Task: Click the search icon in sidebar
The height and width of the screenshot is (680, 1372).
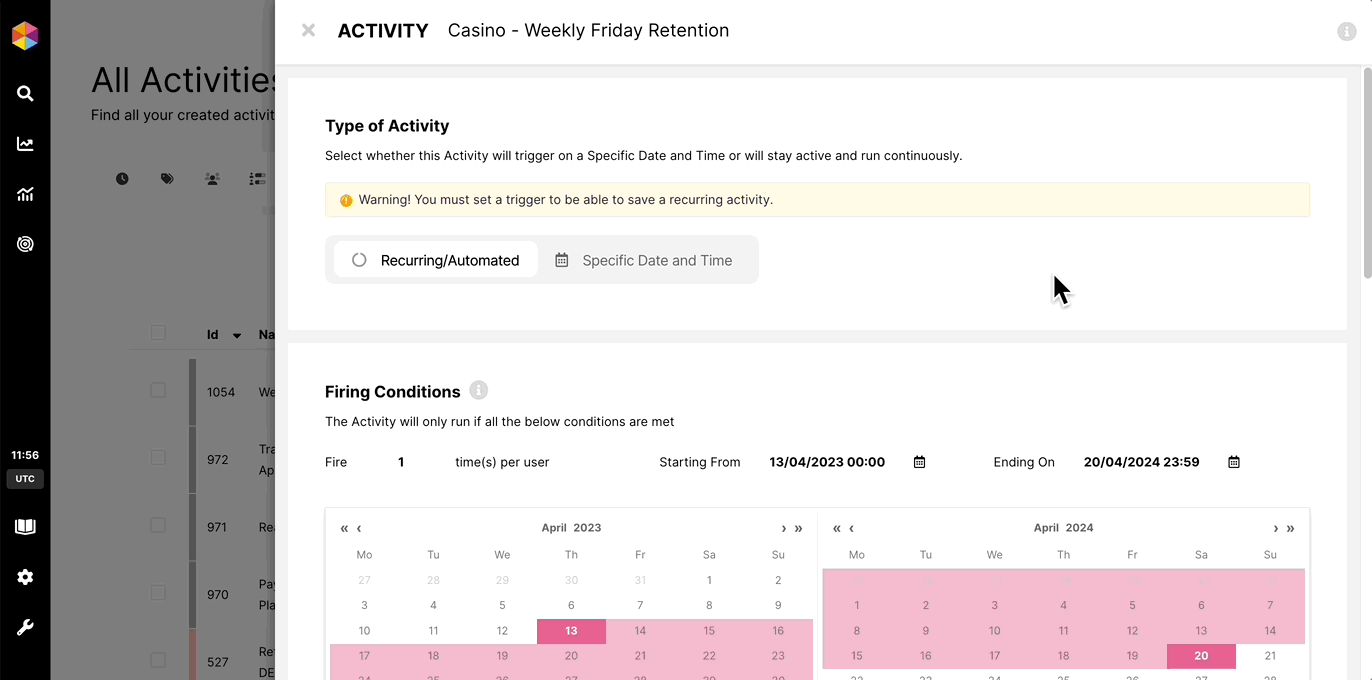Action: (x=25, y=93)
